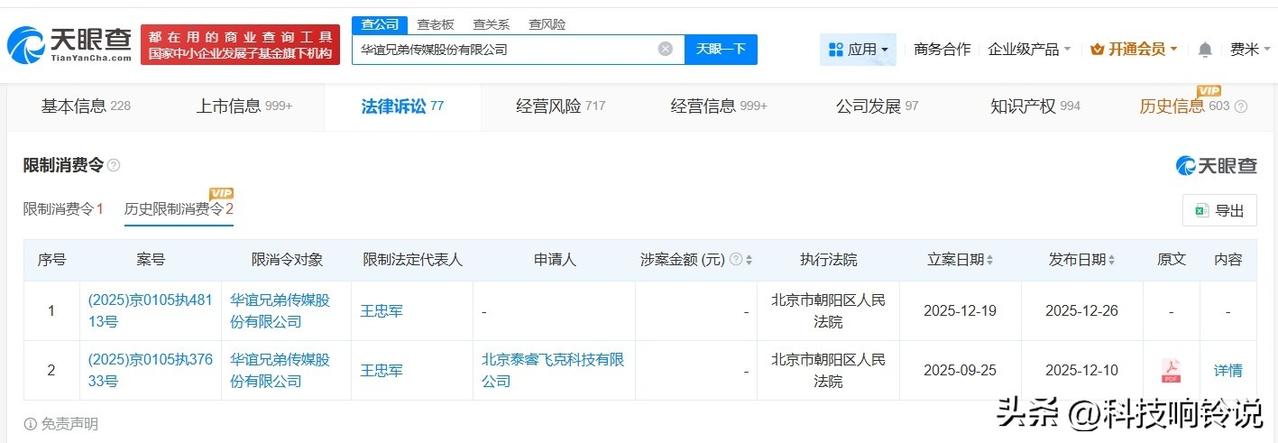This screenshot has width=1278, height=443.
Task: Expand the 费米 user account menu
Action: point(1250,49)
